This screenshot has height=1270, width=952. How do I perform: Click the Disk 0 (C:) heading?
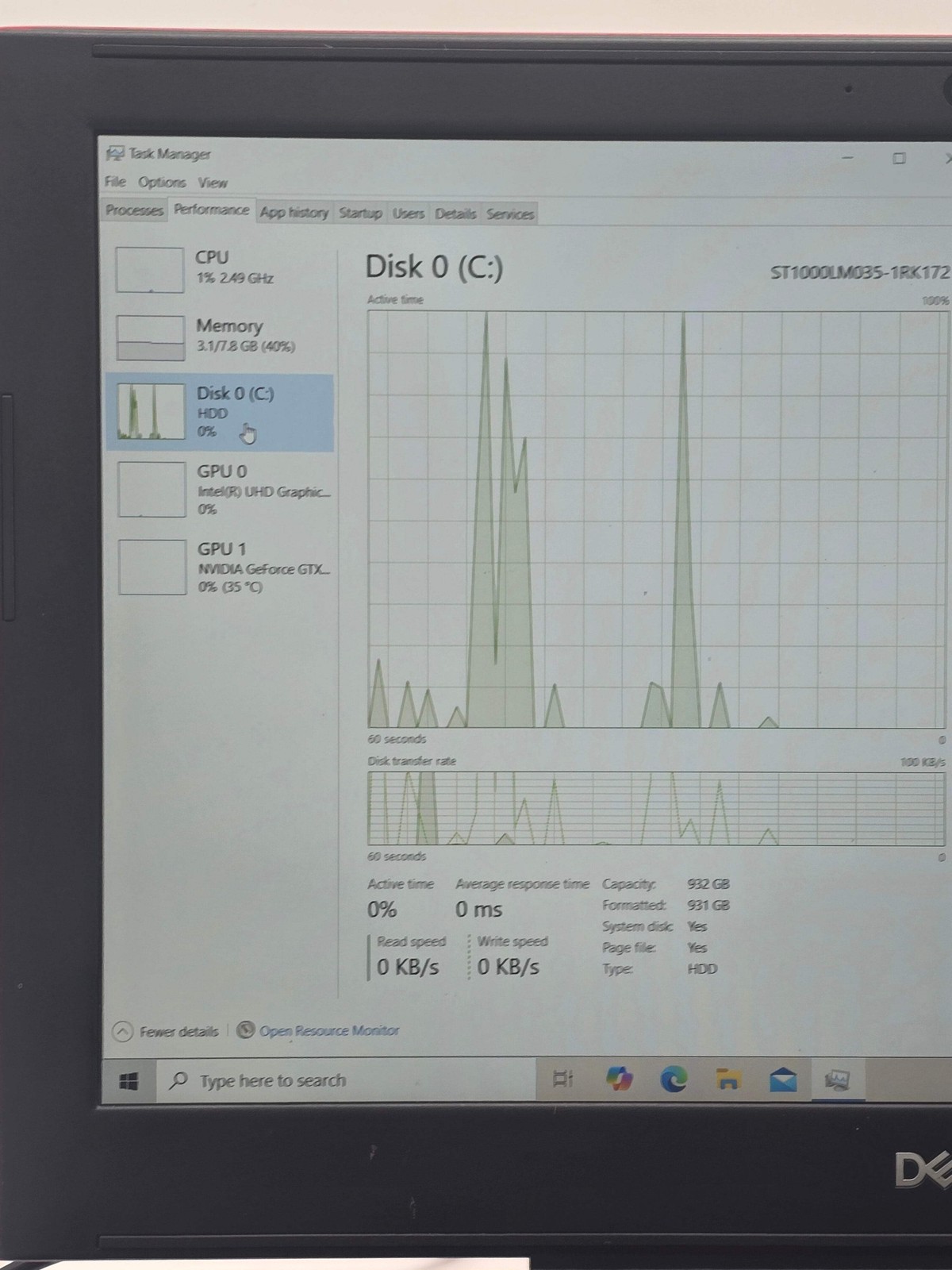[434, 267]
